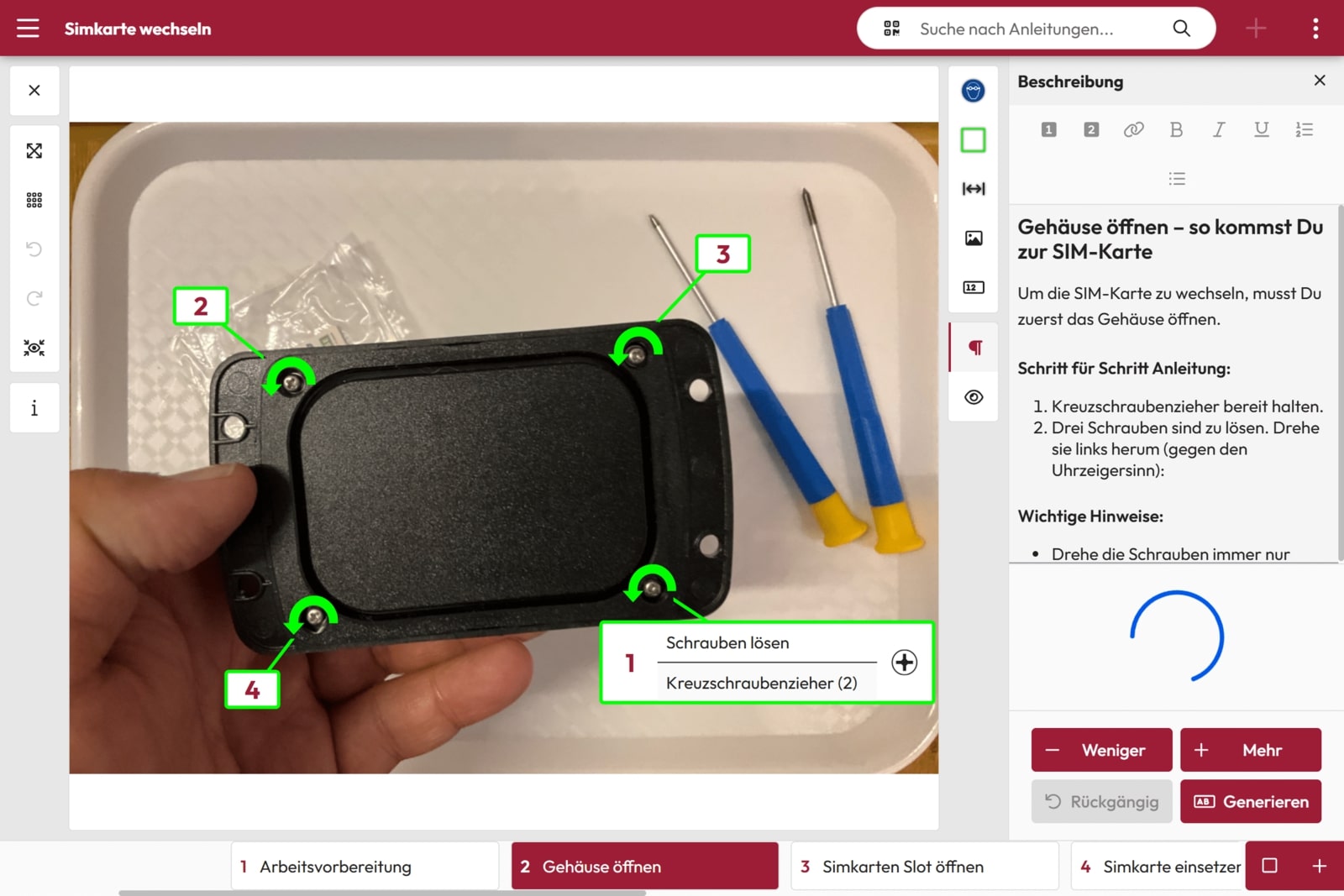The height and width of the screenshot is (896, 1344).
Task: Select the fullscreen expand icon
Action: coord(34,151)
